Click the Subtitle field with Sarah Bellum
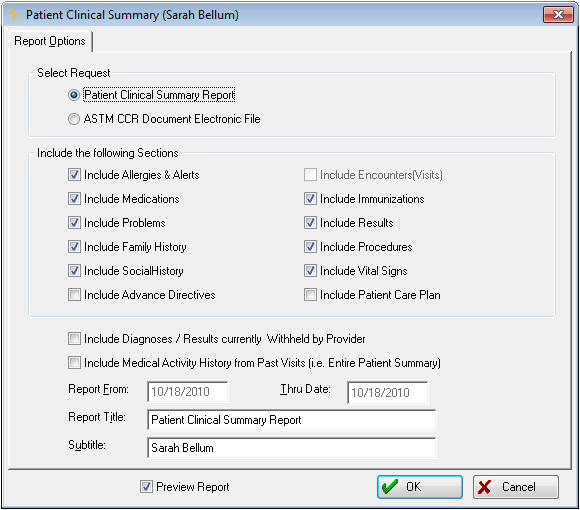The image size is (580, 510). pyautogui.click(x=291, y=448)
